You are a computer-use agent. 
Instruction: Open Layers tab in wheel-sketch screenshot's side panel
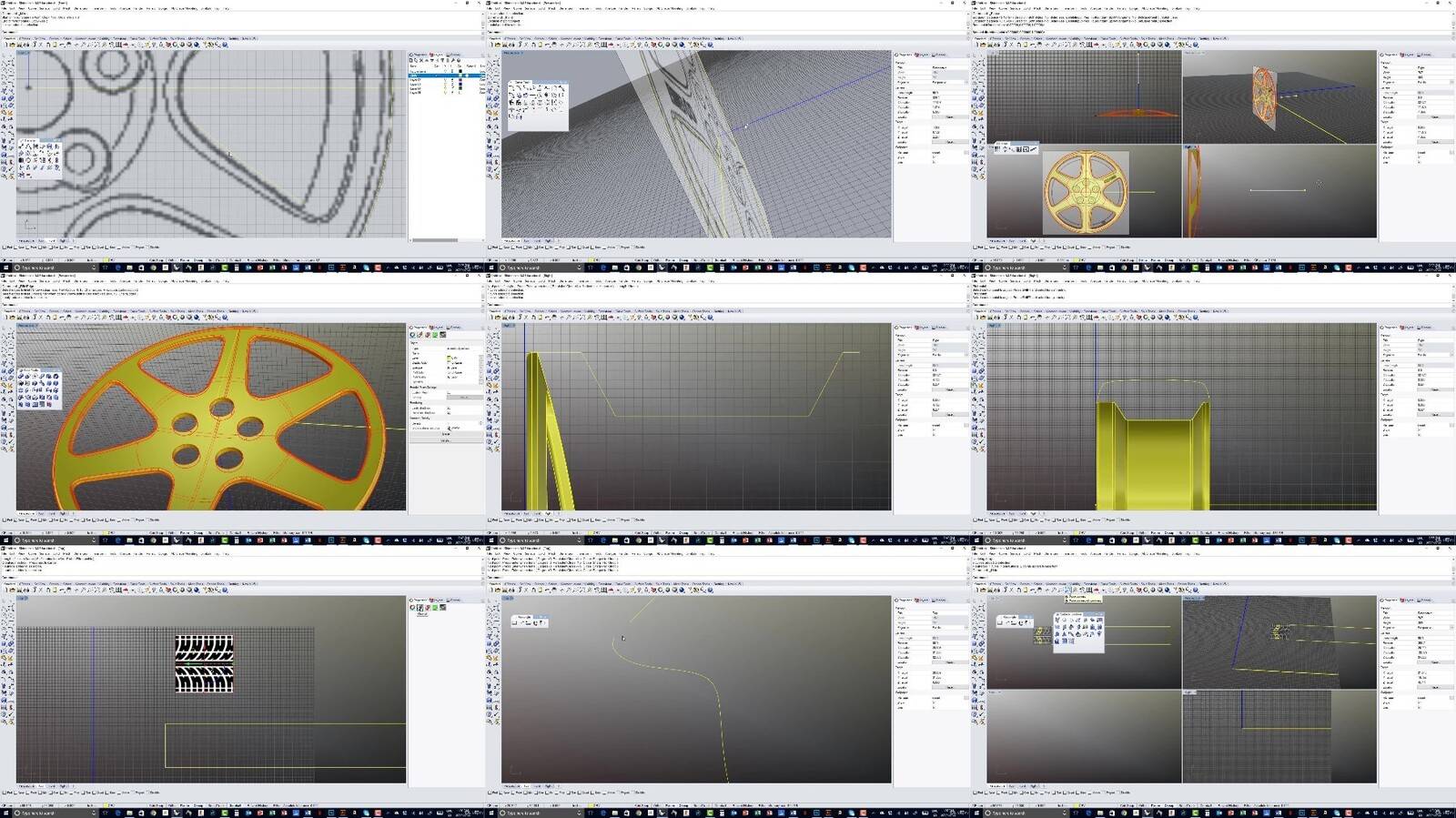[436, 55]
